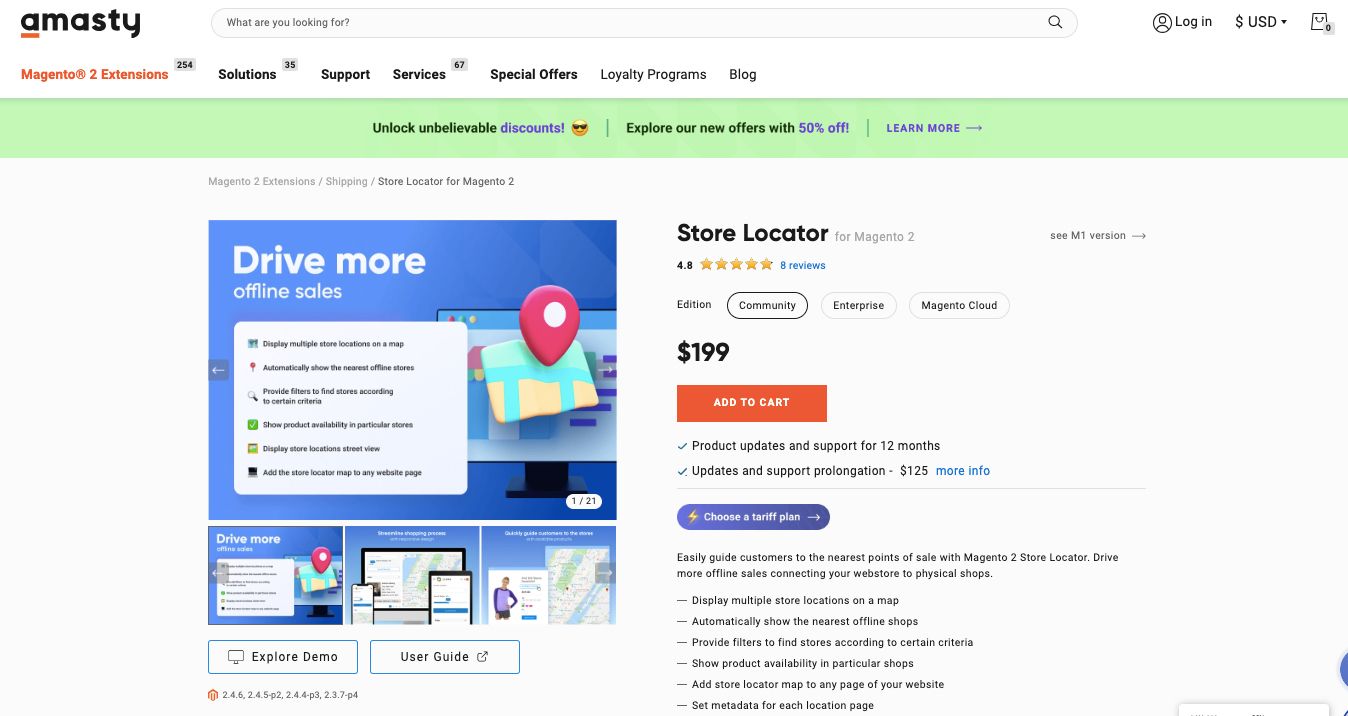
Task: Open the Special Offers menu item
Action: pos(533,74)
